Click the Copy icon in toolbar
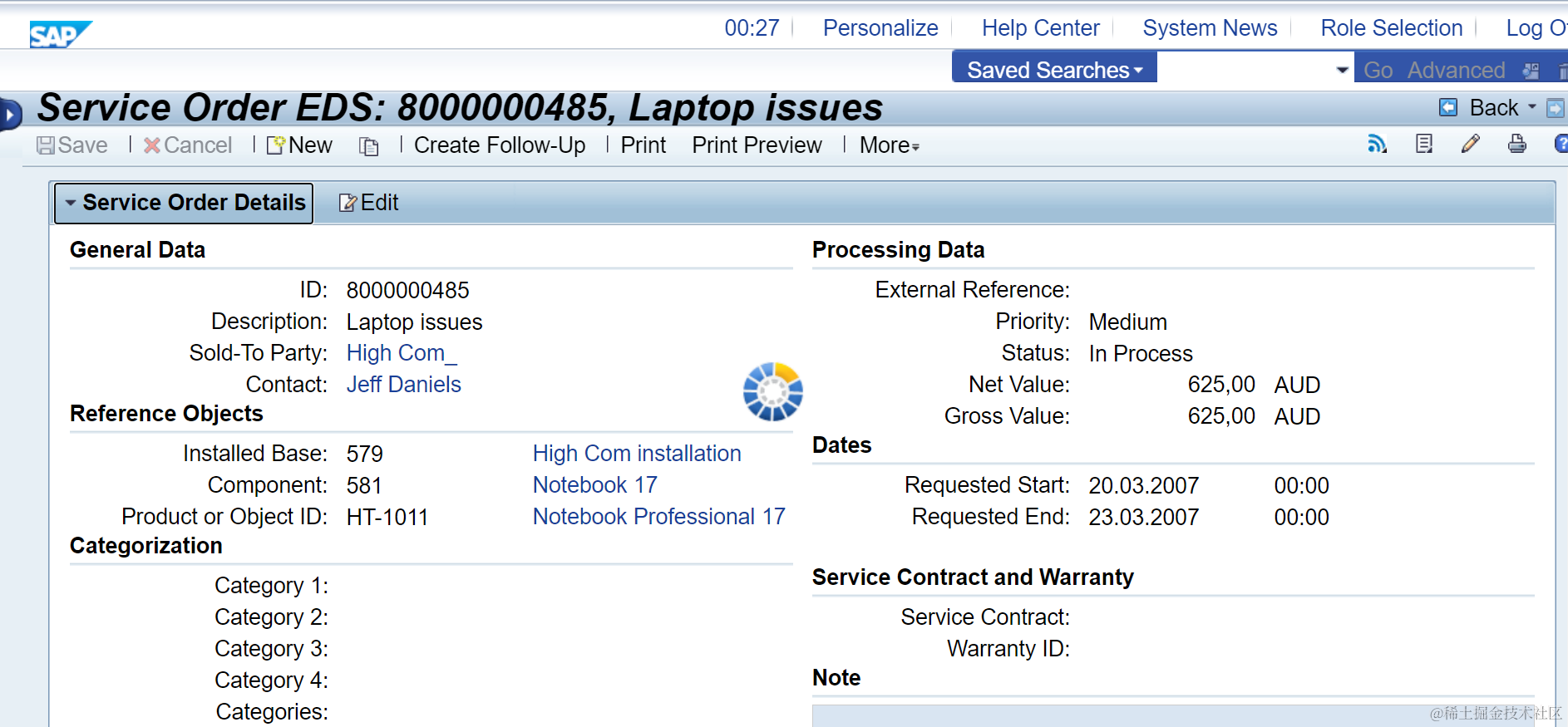The height and width of the screenshot is (727, 1568). point(368,146)
